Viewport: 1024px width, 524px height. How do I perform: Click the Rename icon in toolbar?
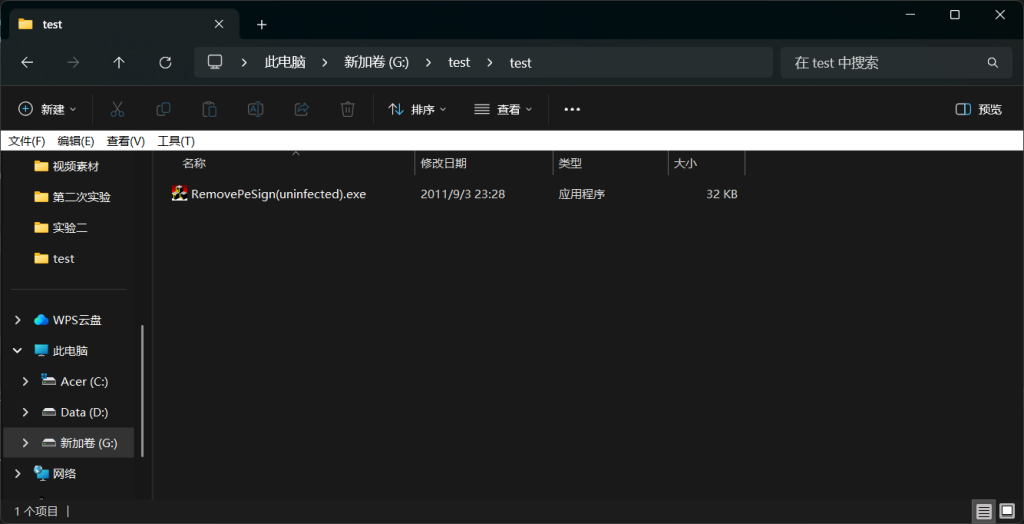tap(255, 109)
